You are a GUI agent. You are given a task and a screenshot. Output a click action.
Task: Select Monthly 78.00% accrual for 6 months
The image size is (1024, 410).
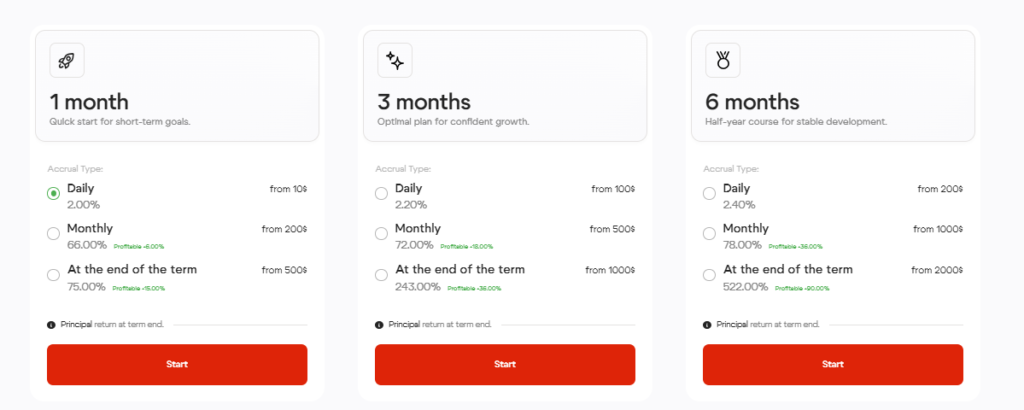(709, 233)
